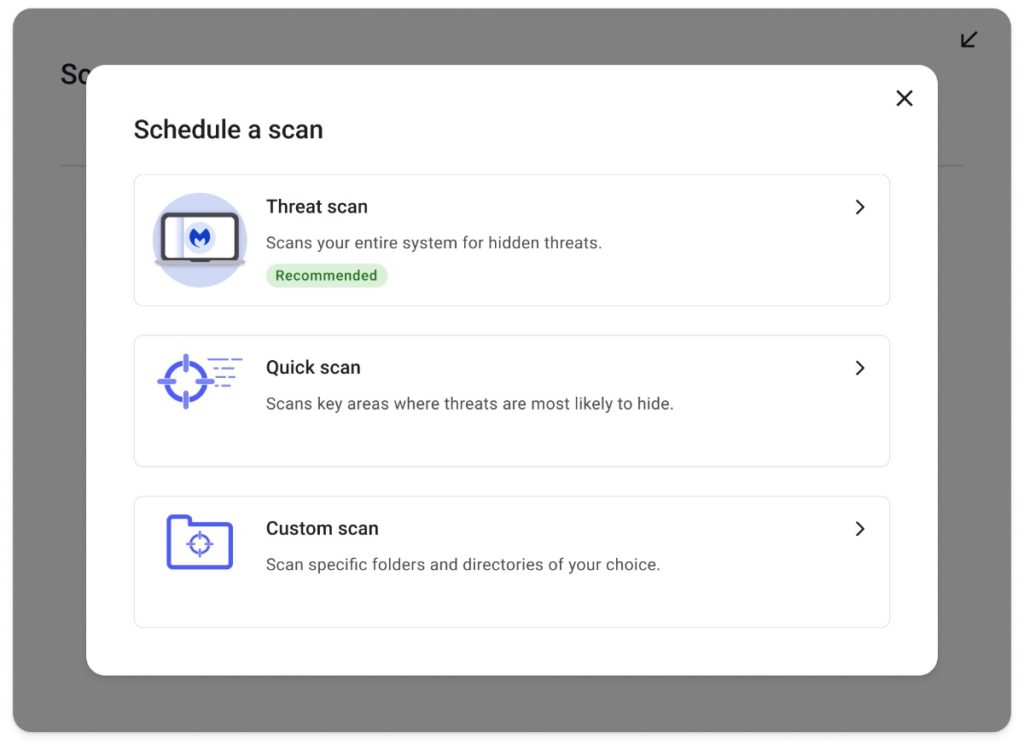
Task: Pick the Custom scan title
Action: pos(322,529)
